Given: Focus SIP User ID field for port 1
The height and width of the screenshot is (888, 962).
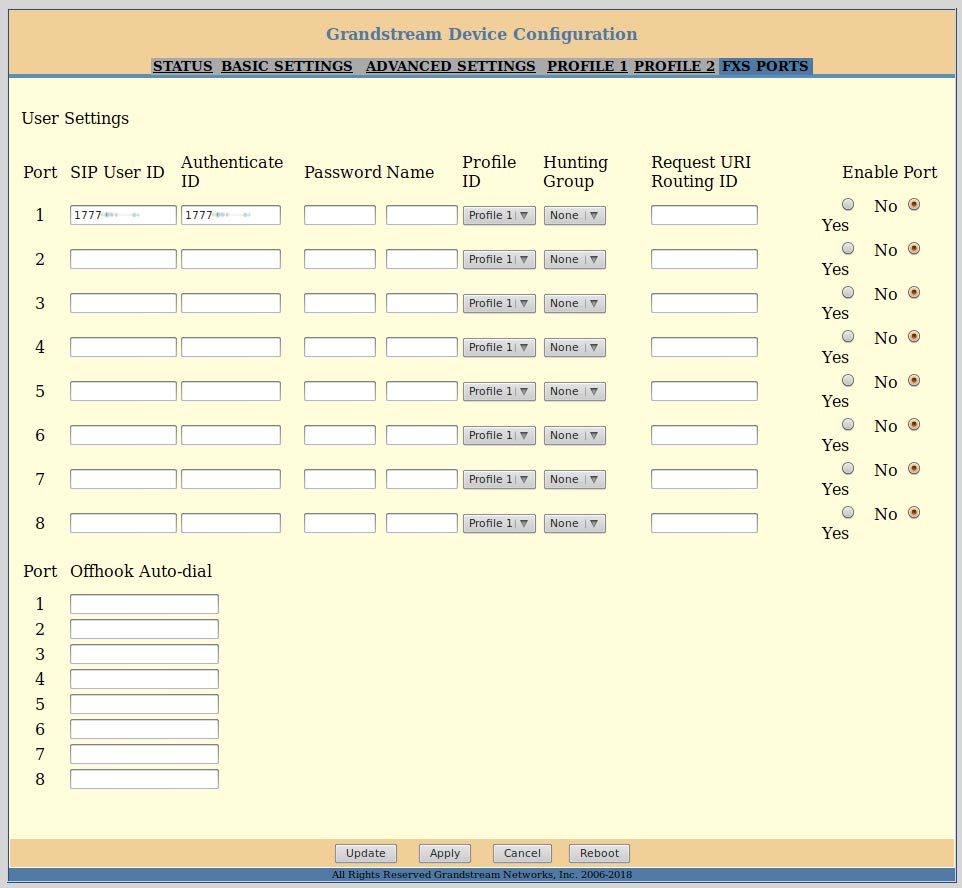Looking at the screenshot, I should (123, 215).
